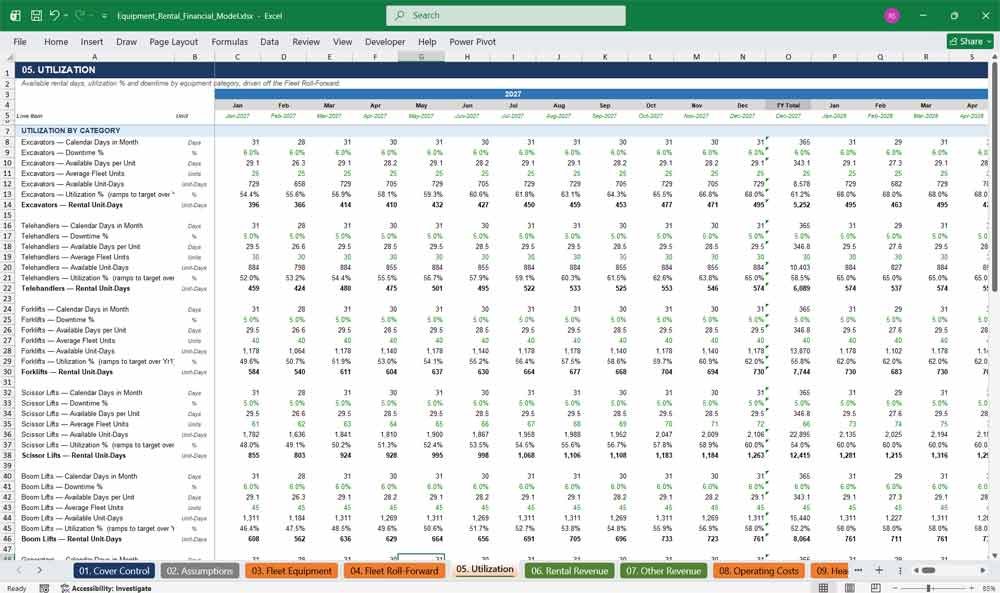Switch to 04. Fleet Roll-Forward sheet
This screenshot has height=593, width=1000.
[x=394, y=571]
